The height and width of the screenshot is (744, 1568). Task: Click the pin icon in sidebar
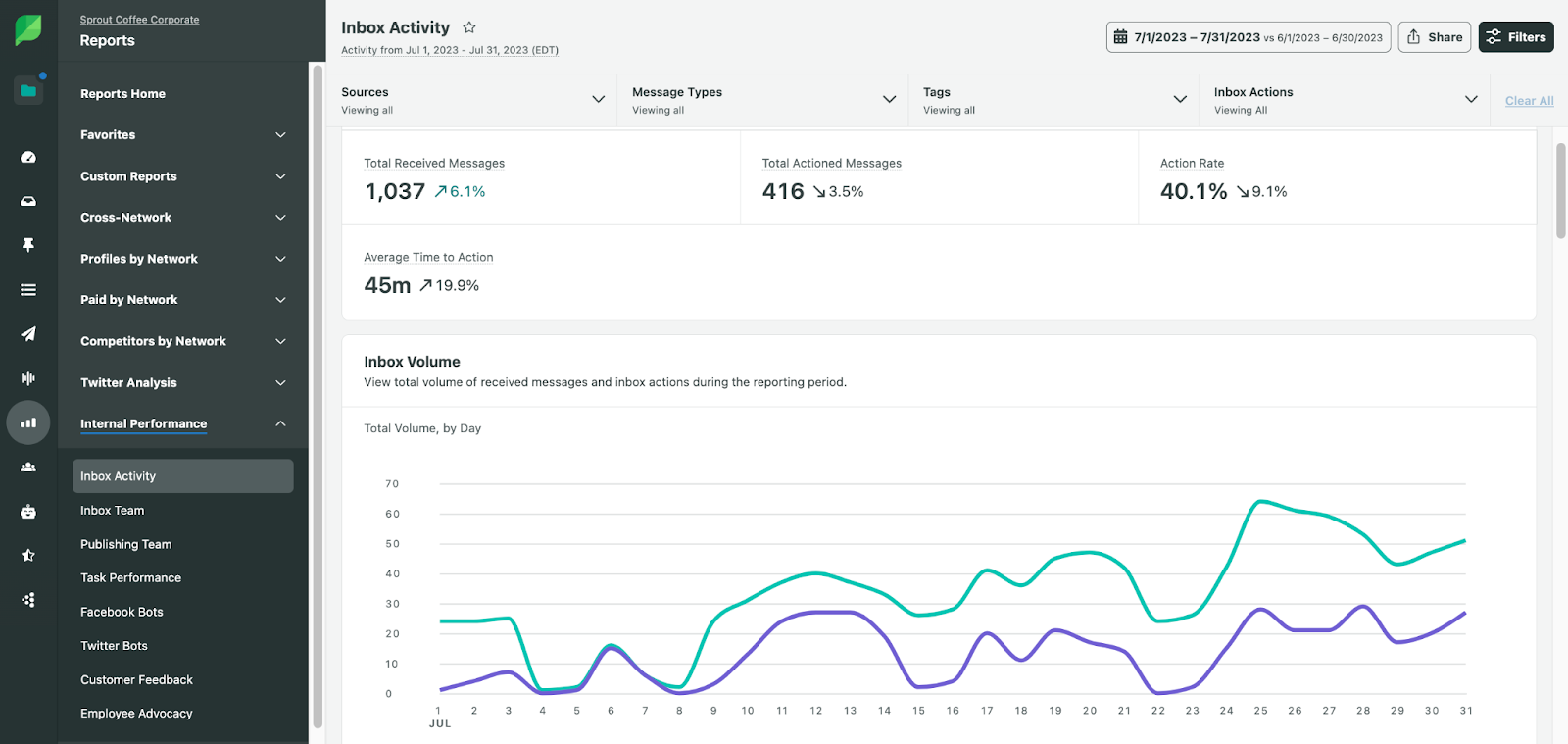28,245
